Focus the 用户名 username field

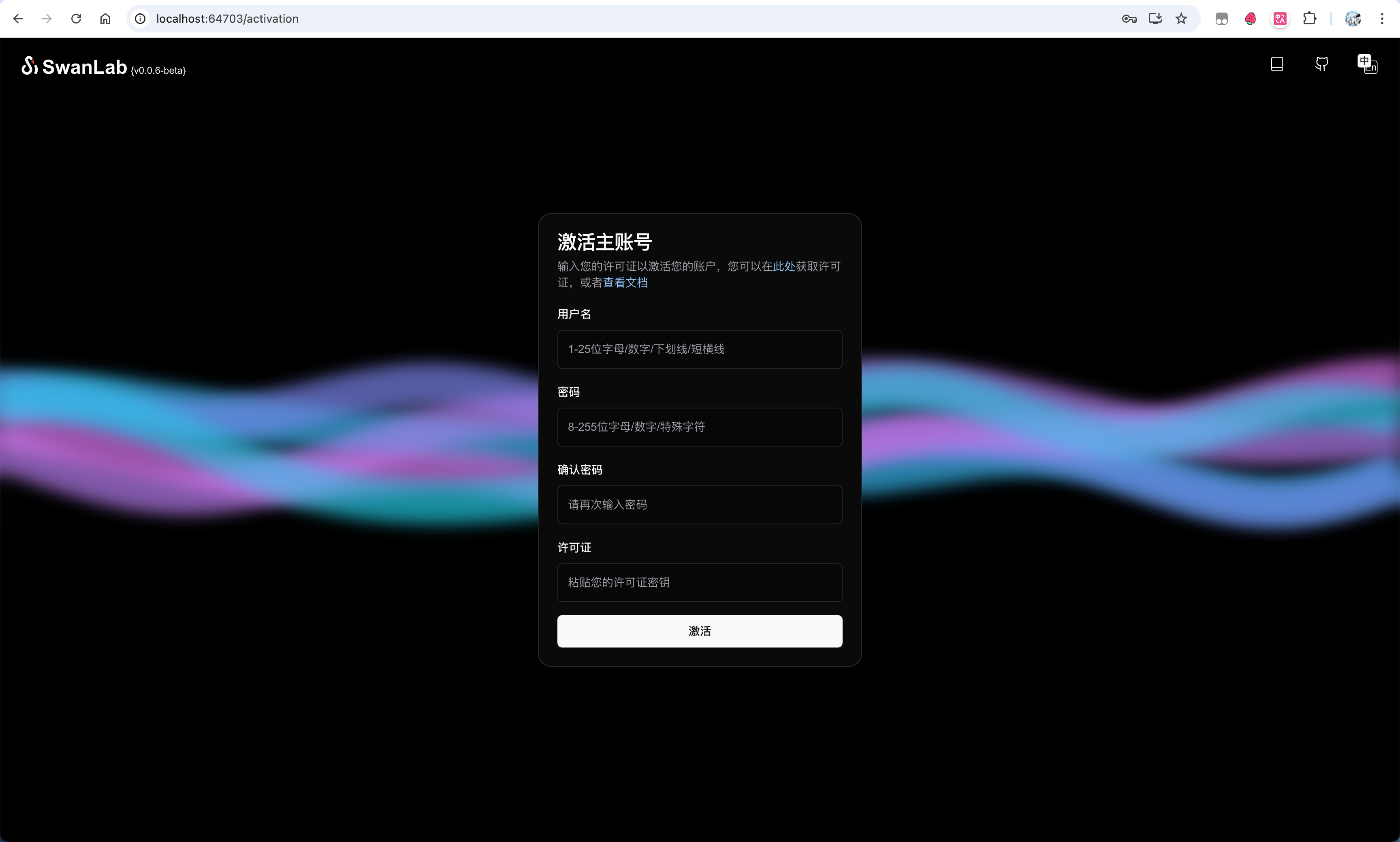700,349
